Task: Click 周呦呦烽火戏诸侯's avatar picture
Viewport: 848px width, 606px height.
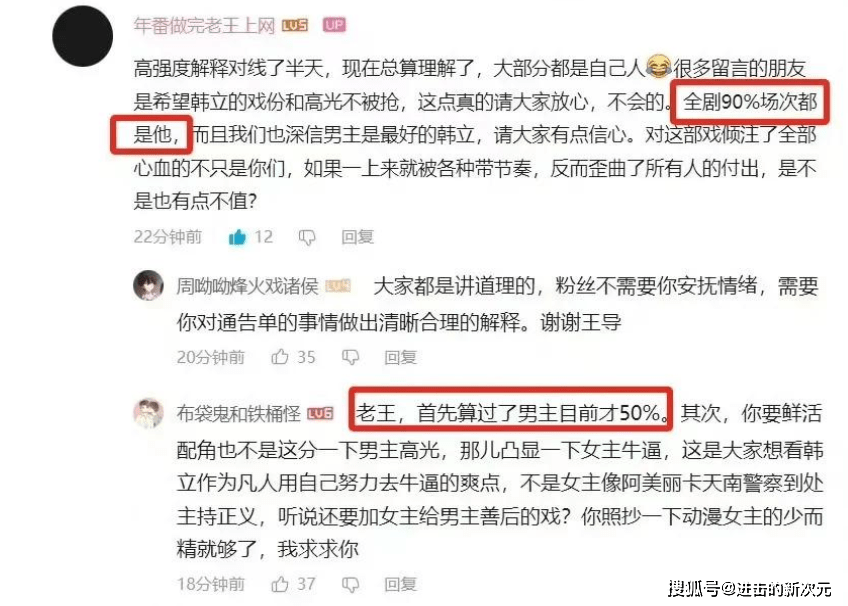Action: pos(149,285)
